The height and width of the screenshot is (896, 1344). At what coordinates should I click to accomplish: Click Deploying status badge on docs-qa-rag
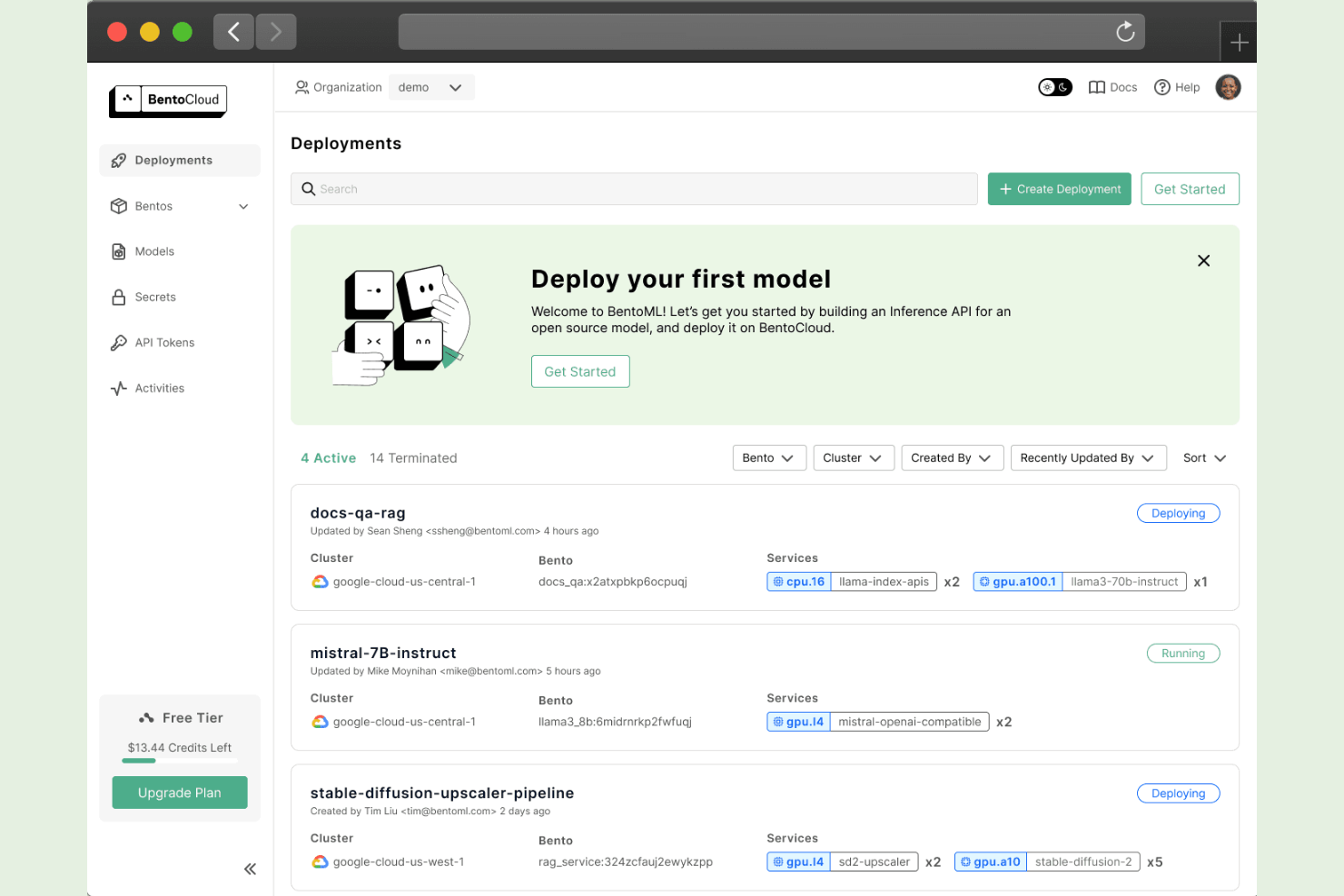(x=1178, y=513)
